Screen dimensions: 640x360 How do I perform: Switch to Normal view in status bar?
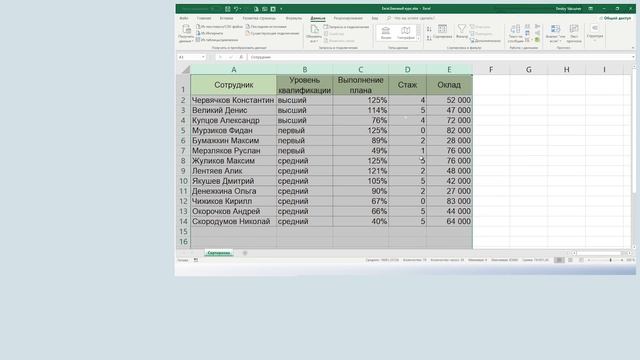click(559, 260)
